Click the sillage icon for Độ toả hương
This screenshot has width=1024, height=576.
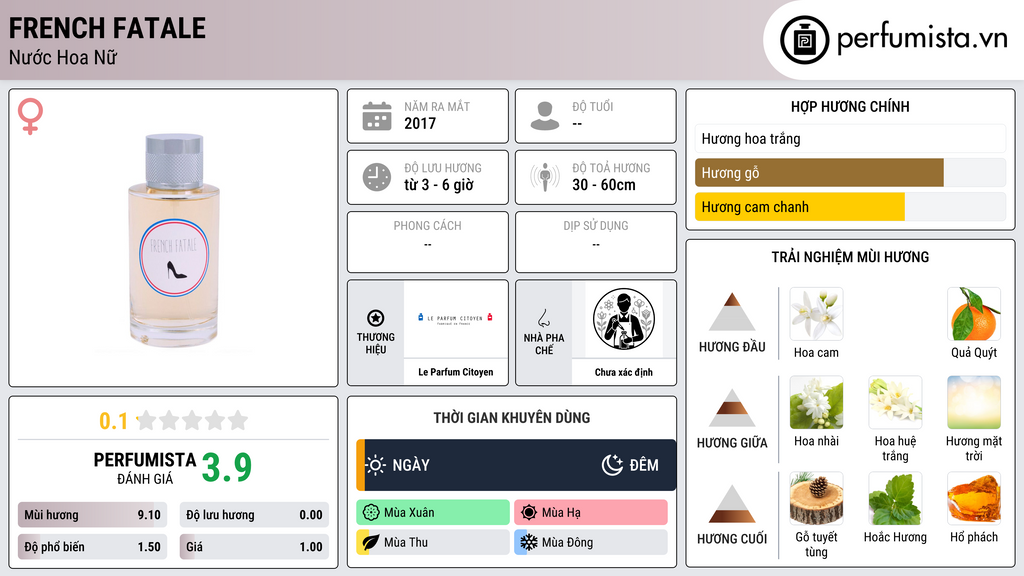(545, 177)
